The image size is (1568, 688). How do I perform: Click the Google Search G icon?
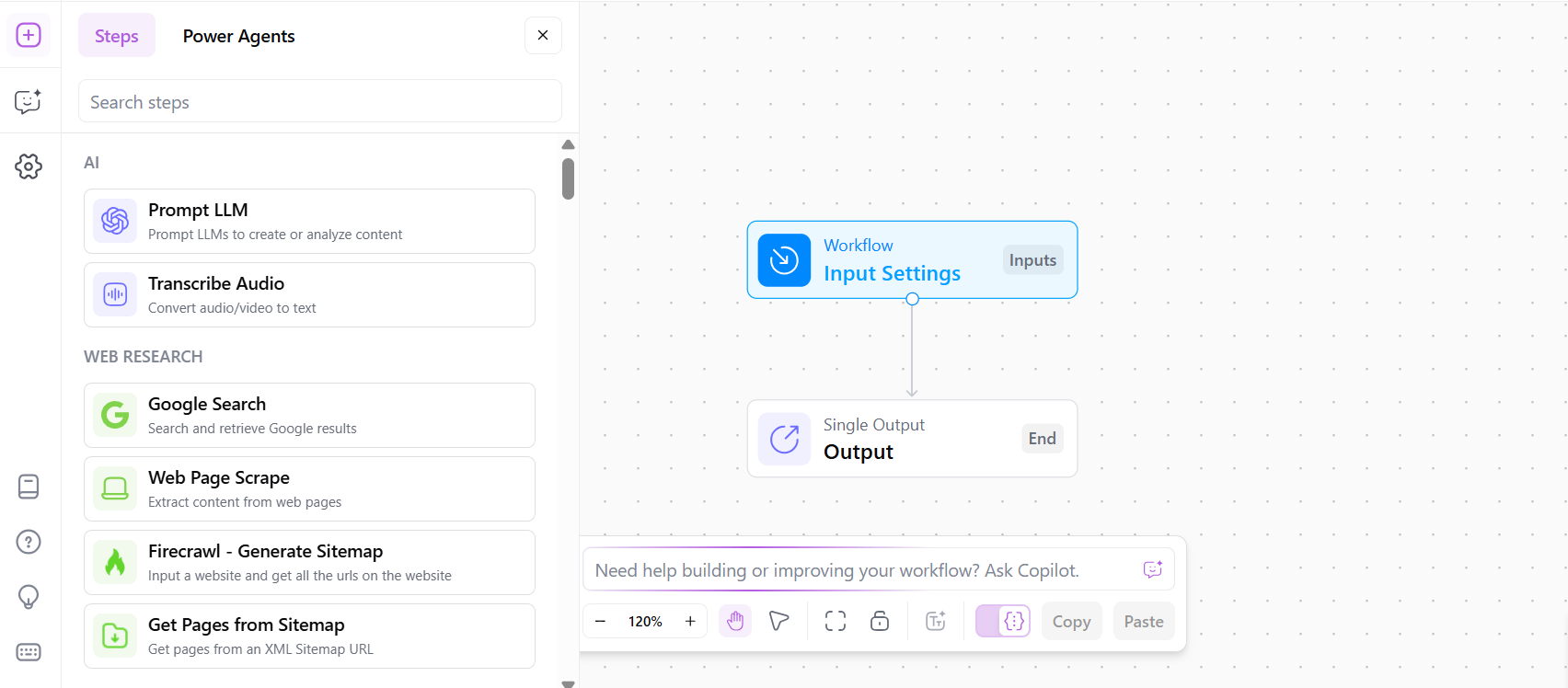115,415
